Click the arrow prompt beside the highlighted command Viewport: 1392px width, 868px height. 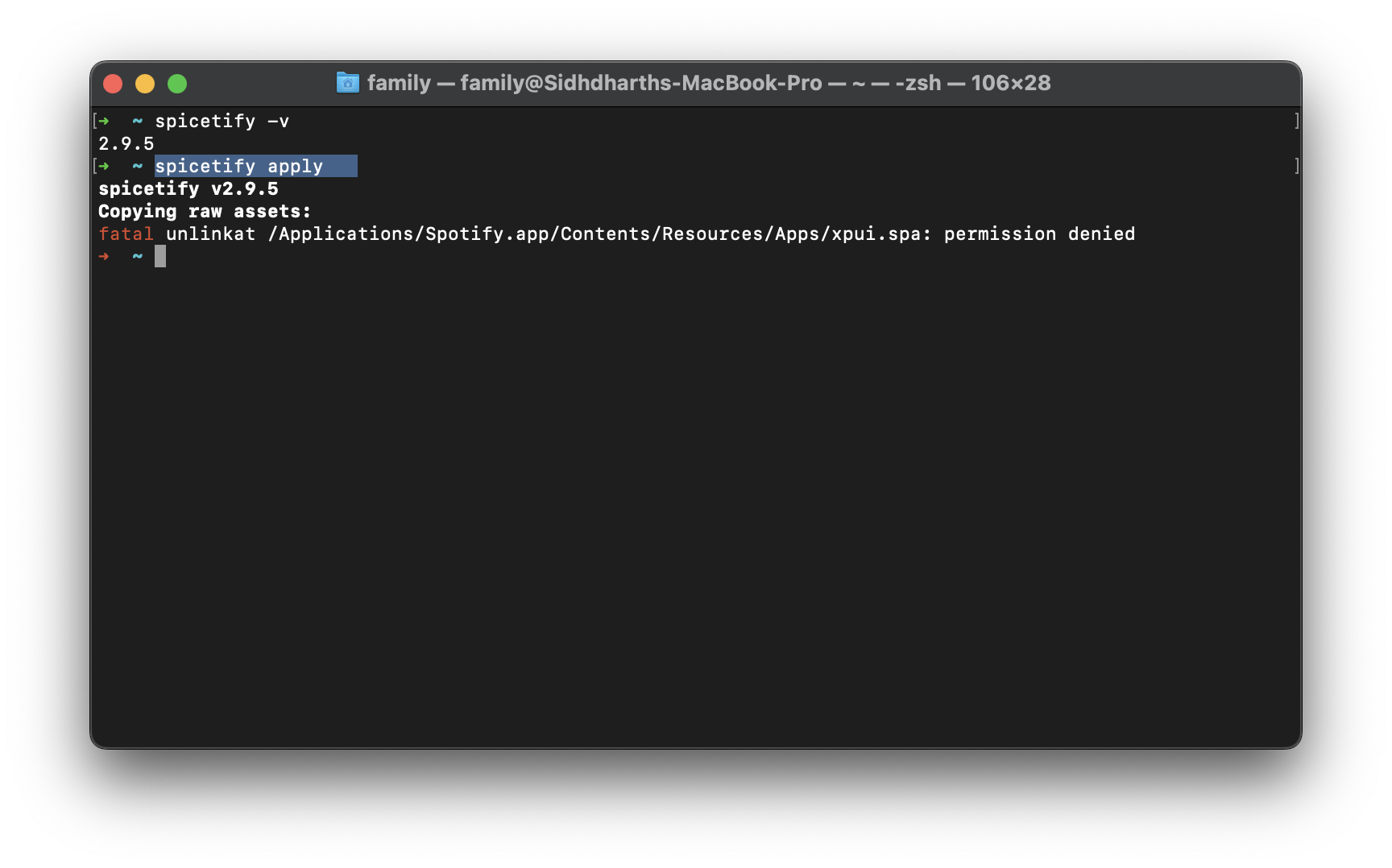(105, 166)
